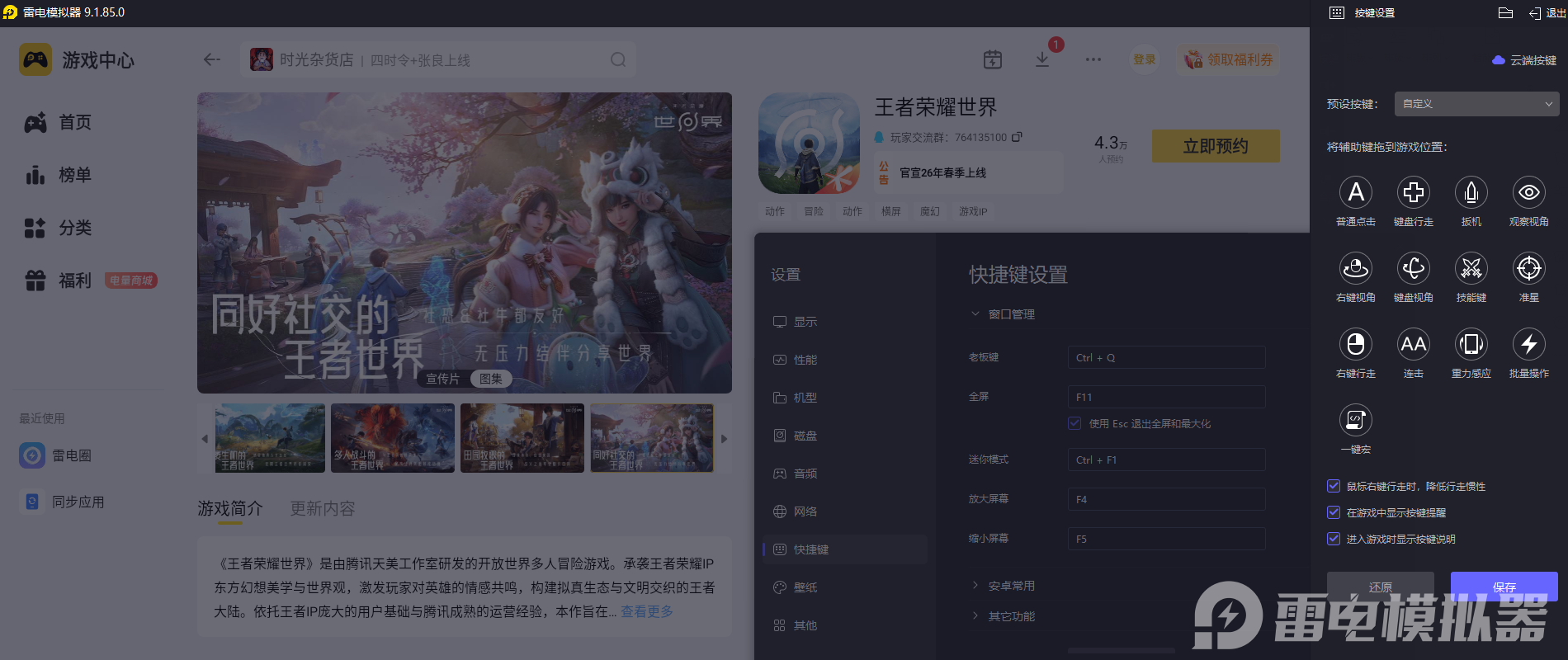1568x660 pixels.
Task: Click the 全屏 F11 shortcut field
Action: pos(1166,397)
